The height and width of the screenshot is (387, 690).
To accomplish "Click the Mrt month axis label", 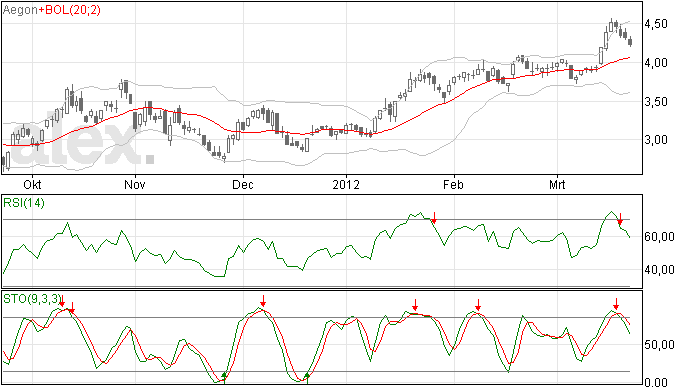I will (x=557, y=184).
